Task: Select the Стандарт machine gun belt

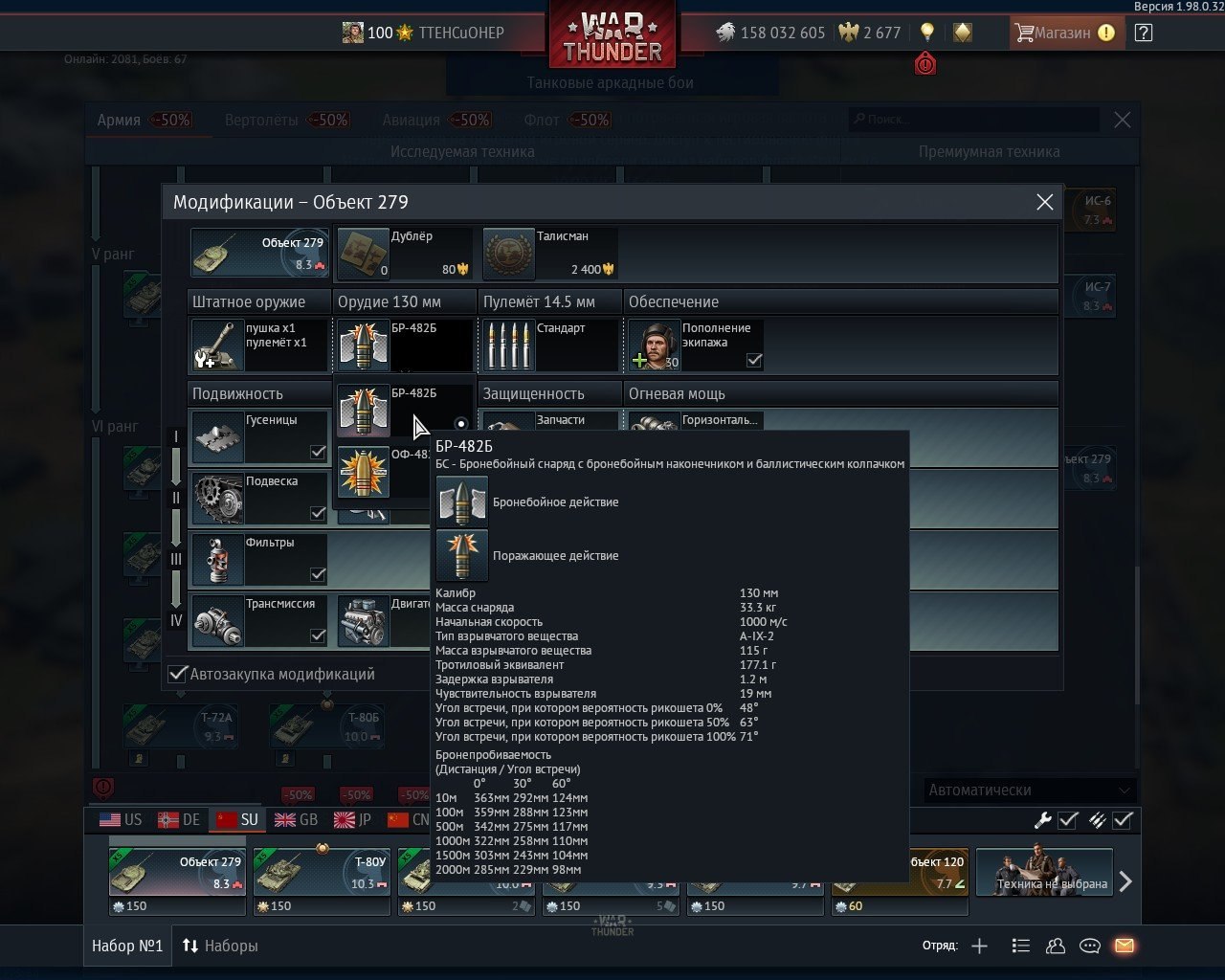Action: tap(550, 345)
